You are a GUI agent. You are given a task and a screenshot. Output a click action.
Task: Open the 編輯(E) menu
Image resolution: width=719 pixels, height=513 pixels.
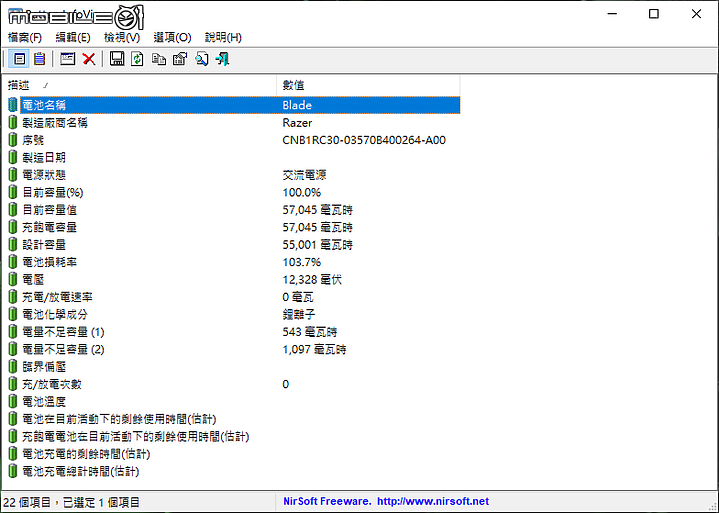(x=73, y=38)
